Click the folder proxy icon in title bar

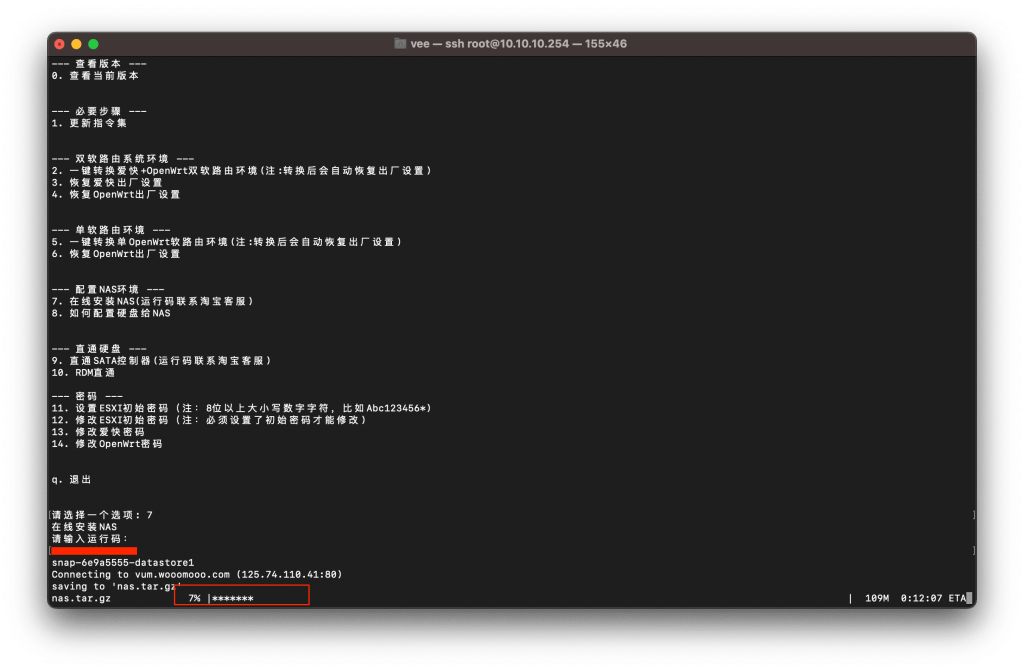400,44
